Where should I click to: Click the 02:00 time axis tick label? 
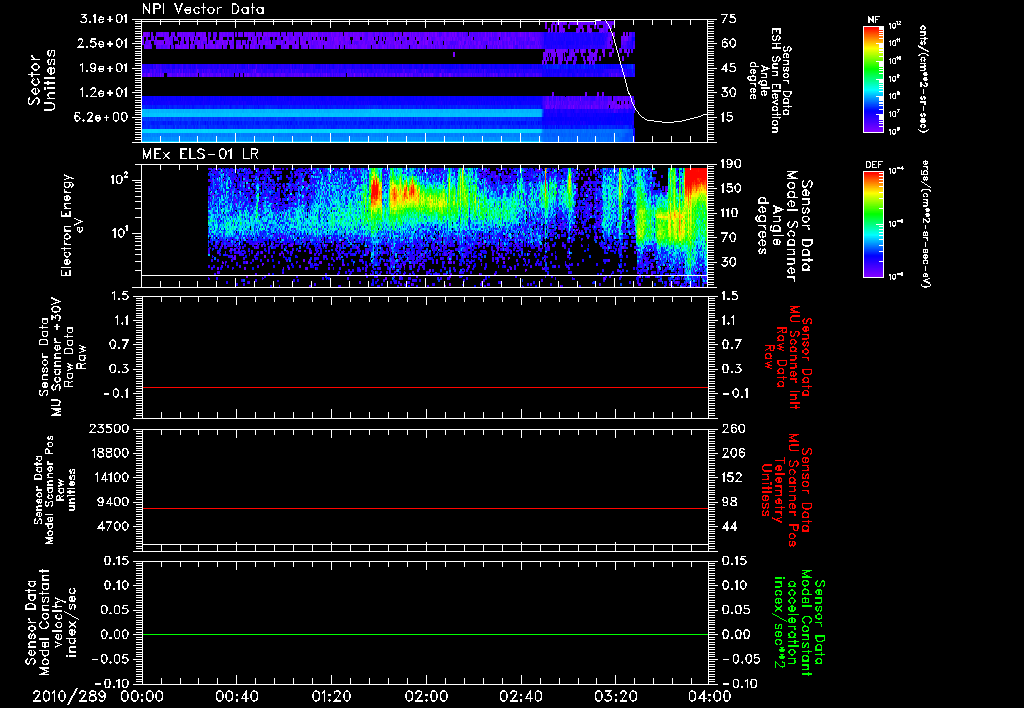(x=426, y=696)
